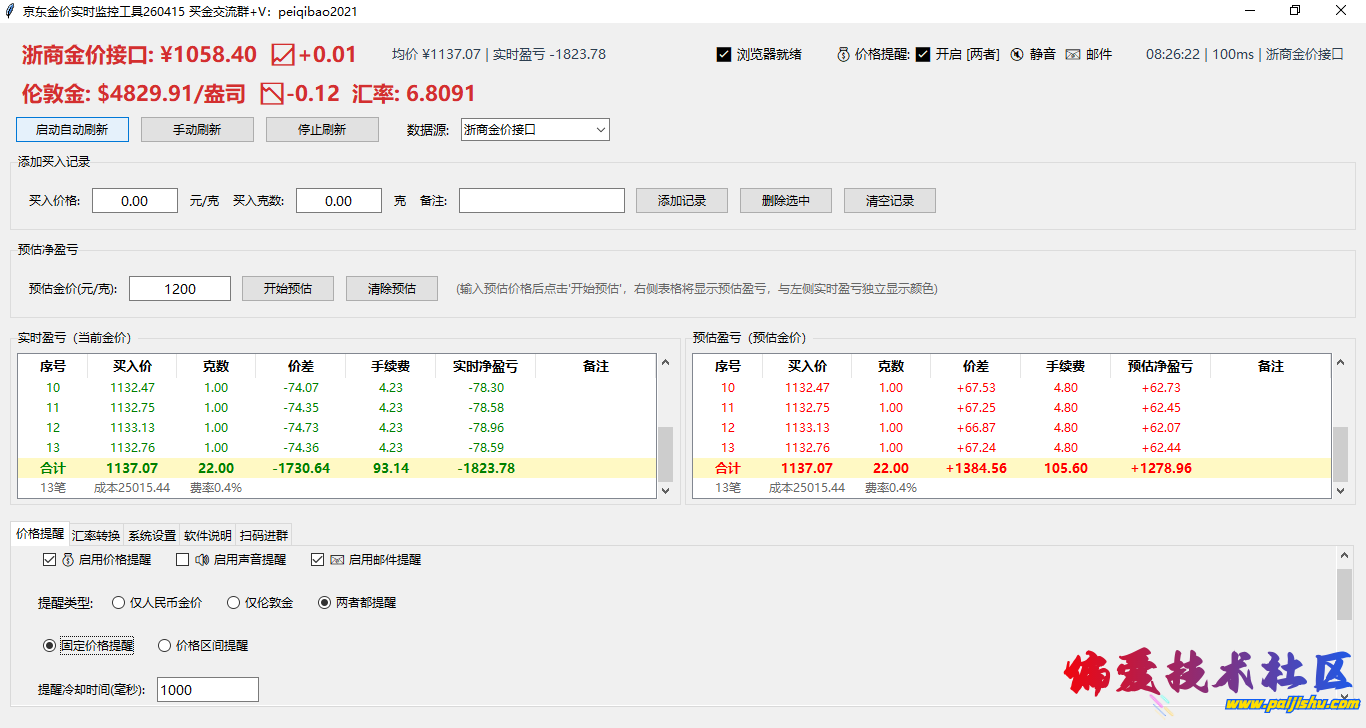Select the 仅伦敦金 radio option

click(x=234, y=603)
